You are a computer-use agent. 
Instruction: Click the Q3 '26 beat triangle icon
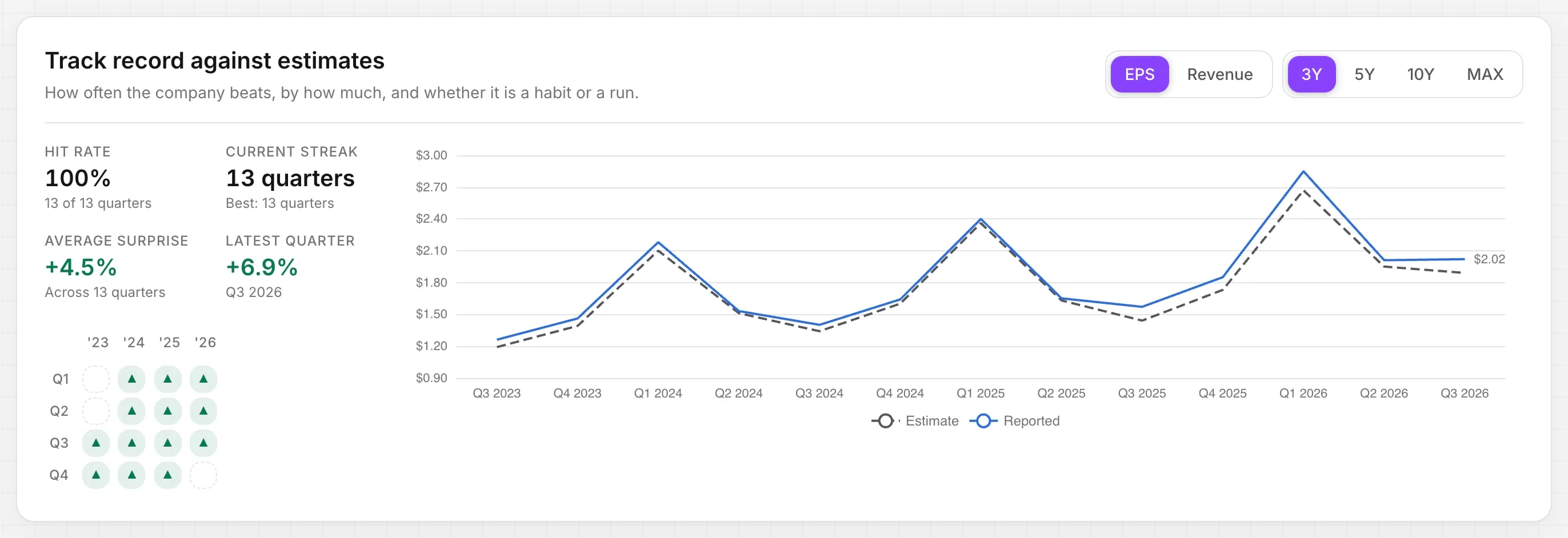tap(203, 443)
